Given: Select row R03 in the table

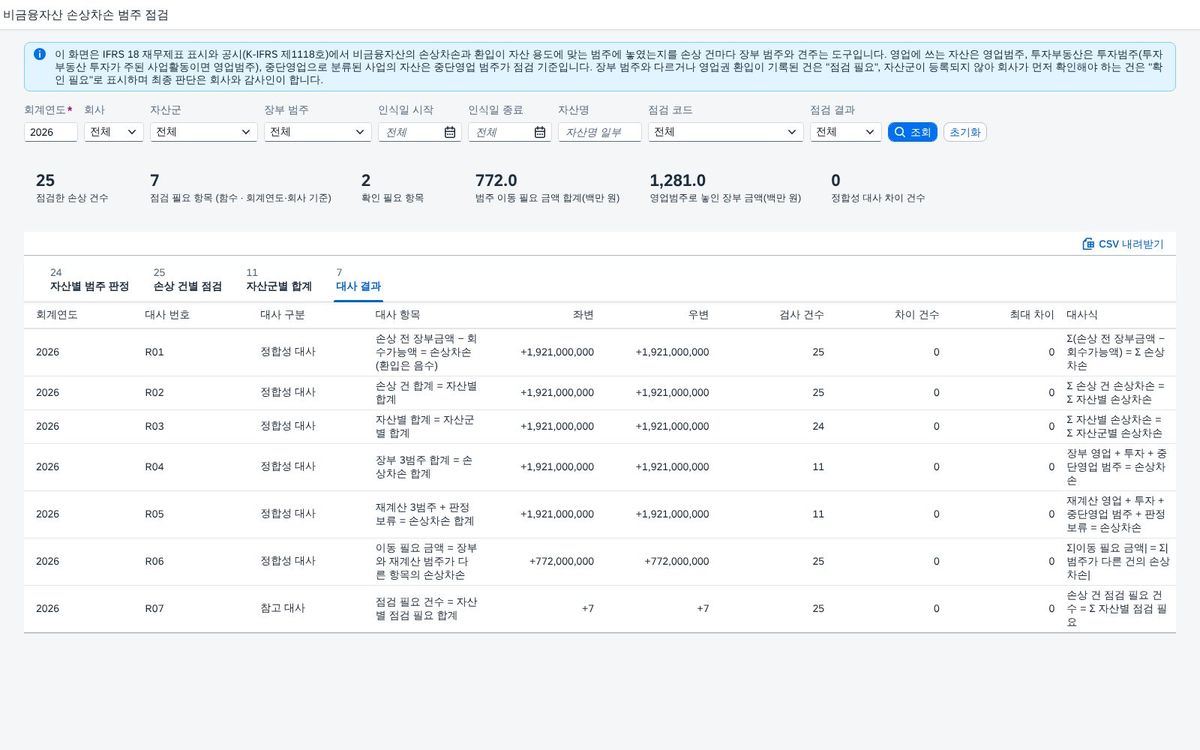Looking at the screenshot, I should click(x=600, y=427).
